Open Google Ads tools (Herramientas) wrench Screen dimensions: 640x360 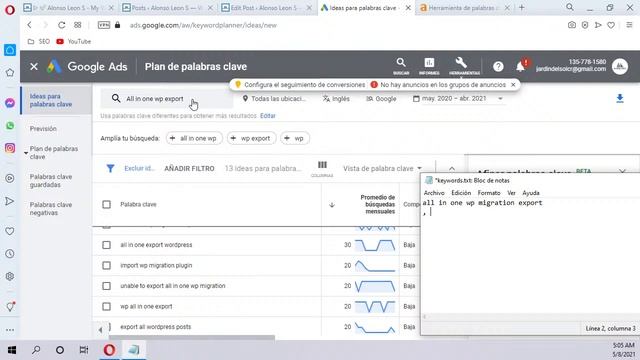point(464,66)
